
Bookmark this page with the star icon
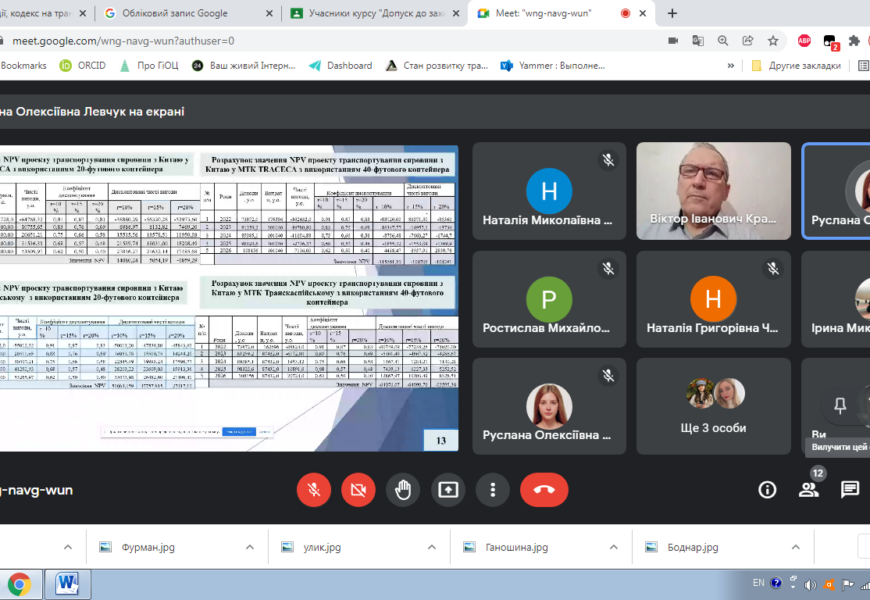[773, 41]
